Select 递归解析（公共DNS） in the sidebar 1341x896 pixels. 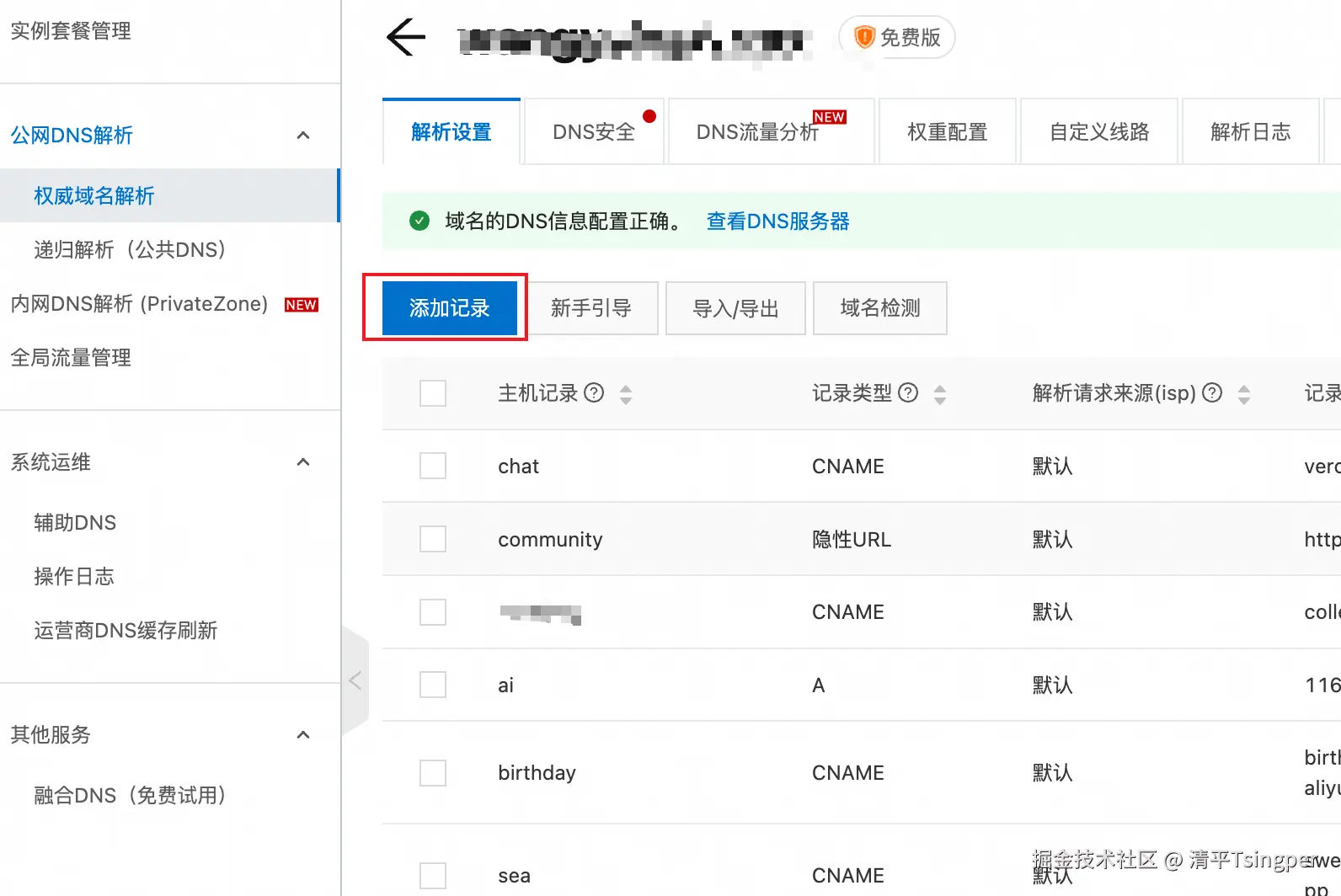pyautogui.click(x=131, y=250)
